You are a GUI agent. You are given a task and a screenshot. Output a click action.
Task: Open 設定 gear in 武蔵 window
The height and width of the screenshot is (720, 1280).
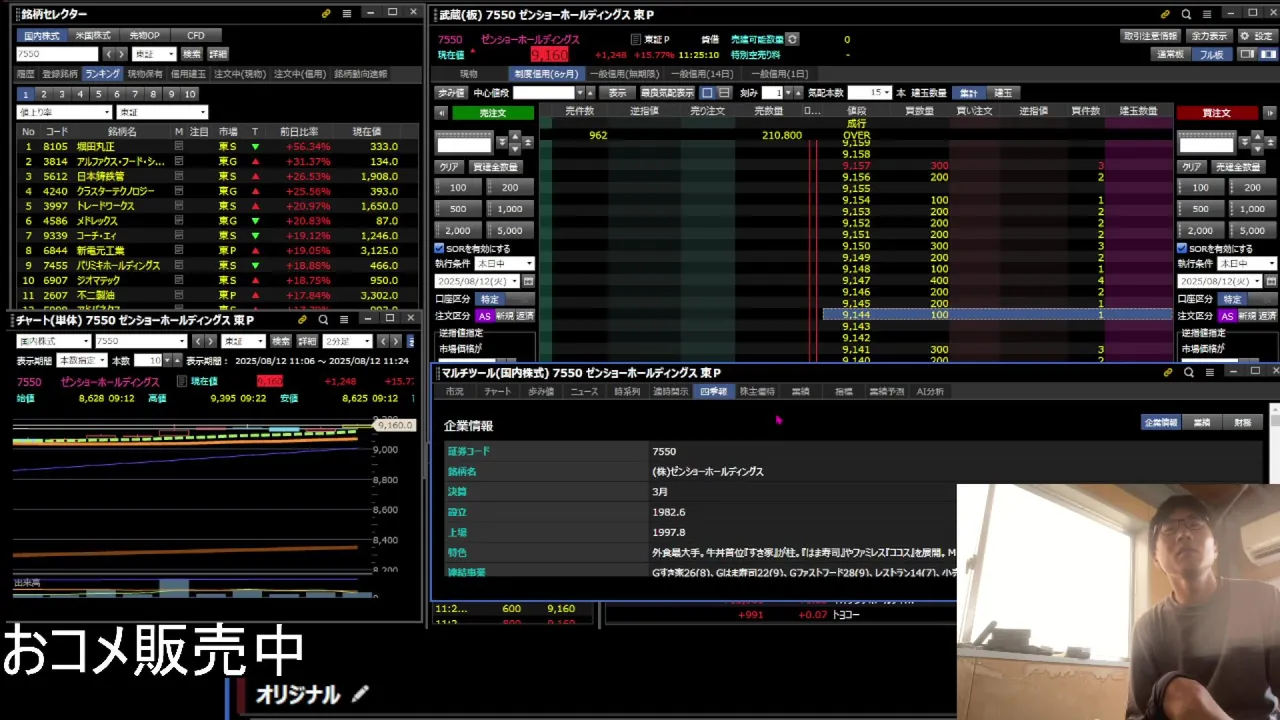[x=1257, y=36]
